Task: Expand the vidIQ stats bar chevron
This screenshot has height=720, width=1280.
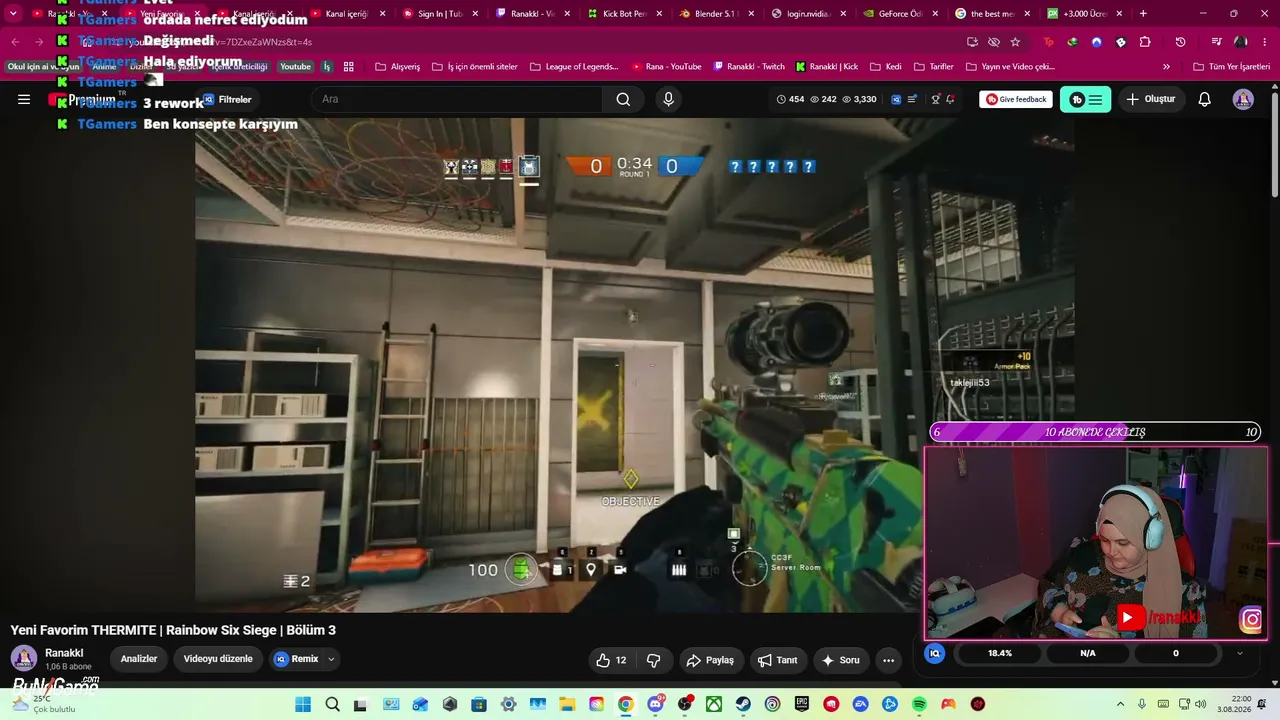Action: pyautogui.click(x=1240, y=653)
